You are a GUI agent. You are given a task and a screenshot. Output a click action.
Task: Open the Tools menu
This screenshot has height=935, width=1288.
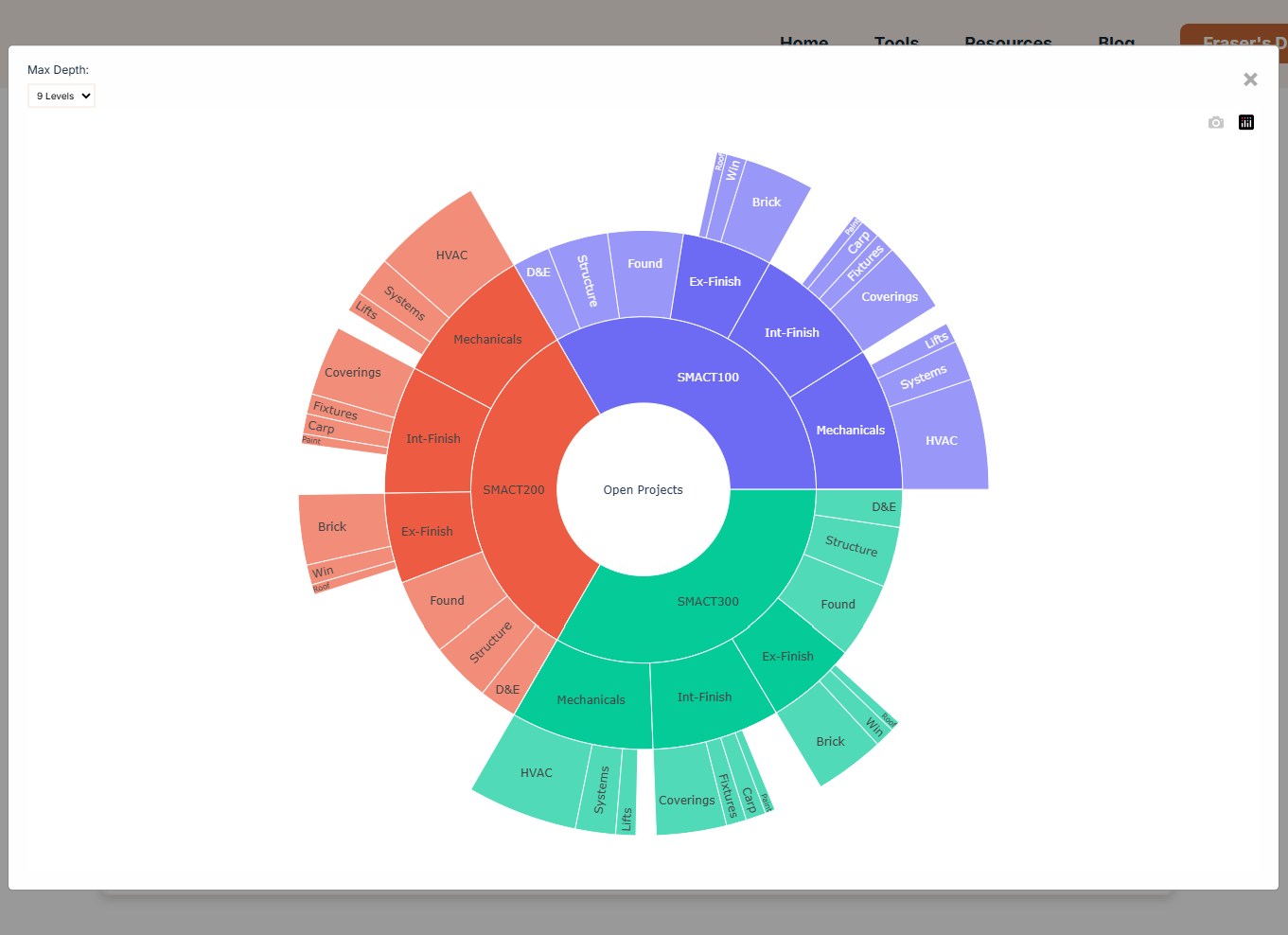(x=895, y=43)
